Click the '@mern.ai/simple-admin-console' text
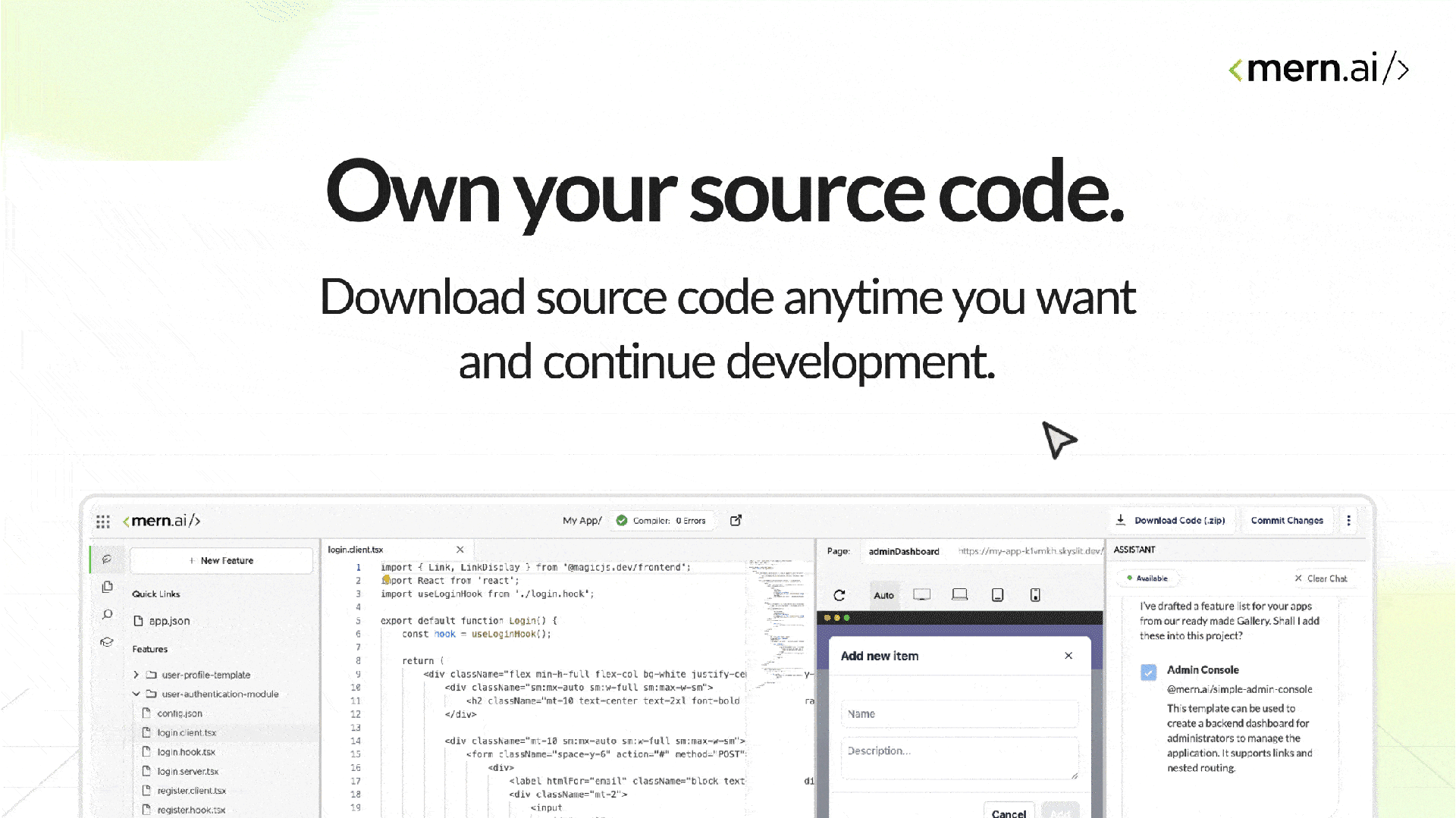Viewport: 1456px width, 818px height. pyautogui.click(x=1239, y=689)
